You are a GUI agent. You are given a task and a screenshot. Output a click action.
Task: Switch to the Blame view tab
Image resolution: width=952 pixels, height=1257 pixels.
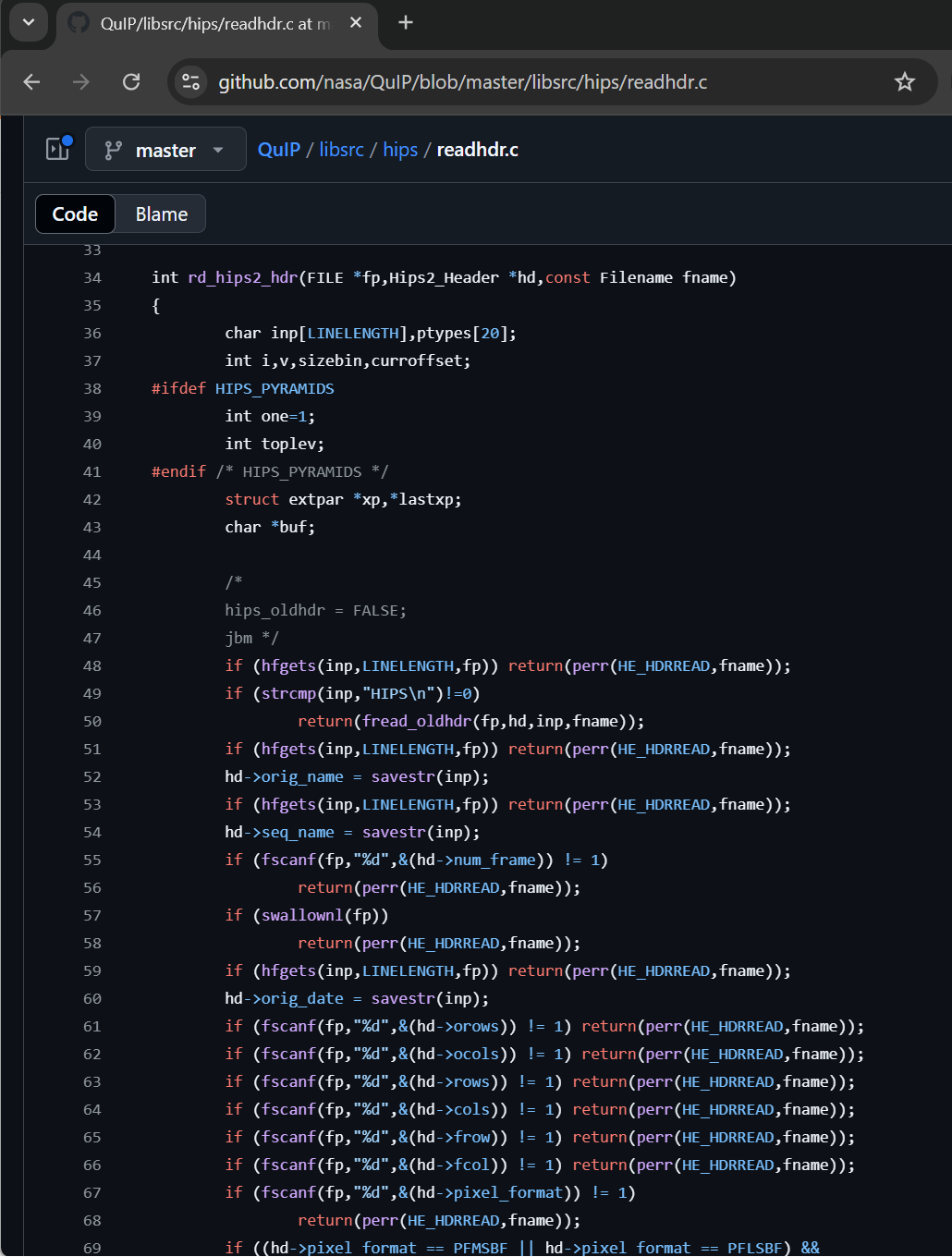(x=162, y=214)
